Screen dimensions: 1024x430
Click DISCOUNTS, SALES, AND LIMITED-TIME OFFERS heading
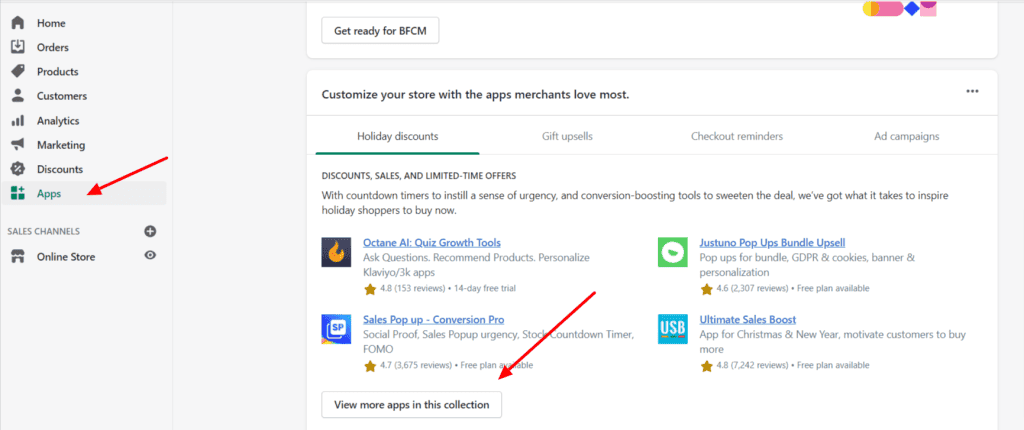click(x=419, y=176)
